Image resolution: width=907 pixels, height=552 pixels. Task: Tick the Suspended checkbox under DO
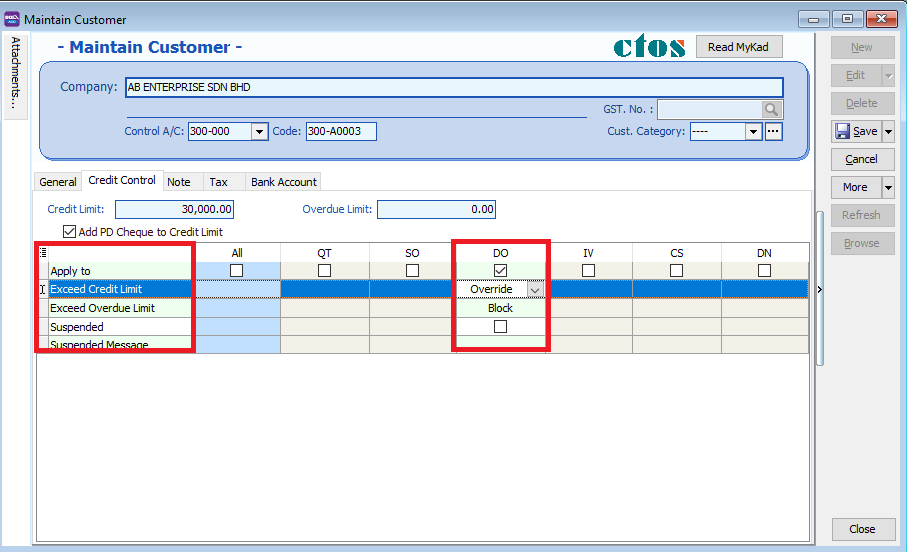(501, 327)
